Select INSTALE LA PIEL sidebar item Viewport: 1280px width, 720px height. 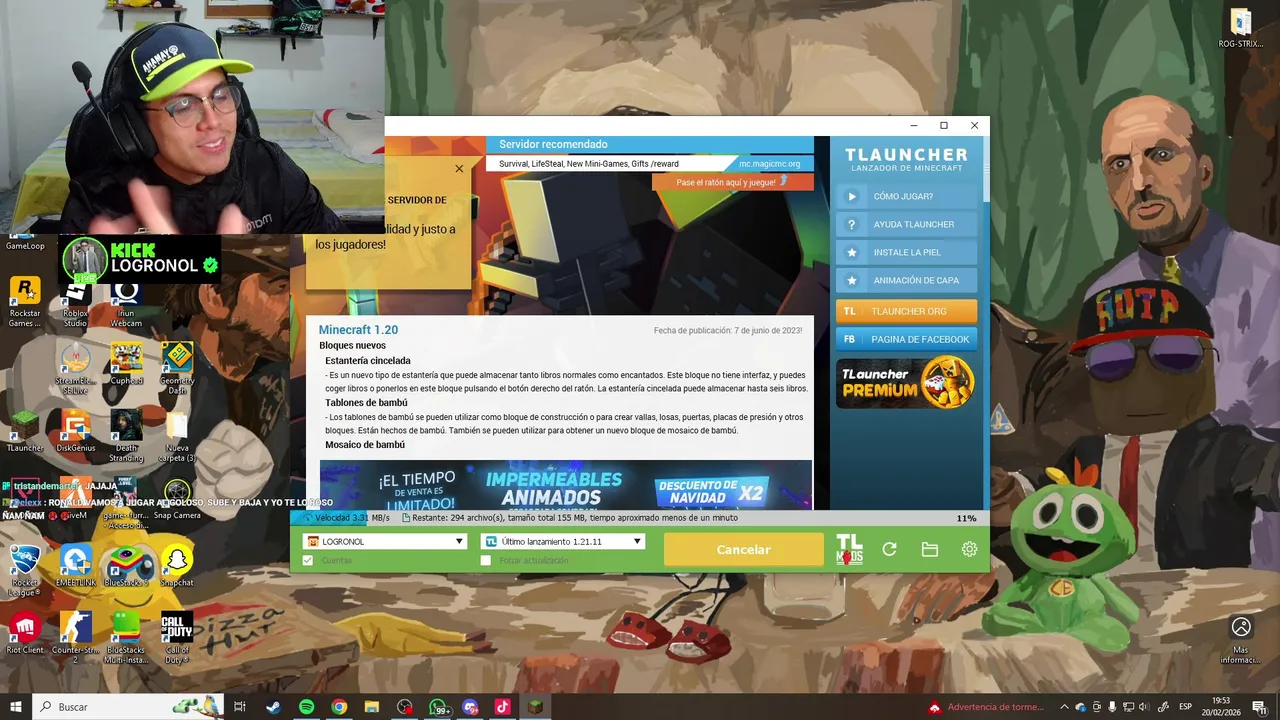pyautogui.click(x=906, y=252)
